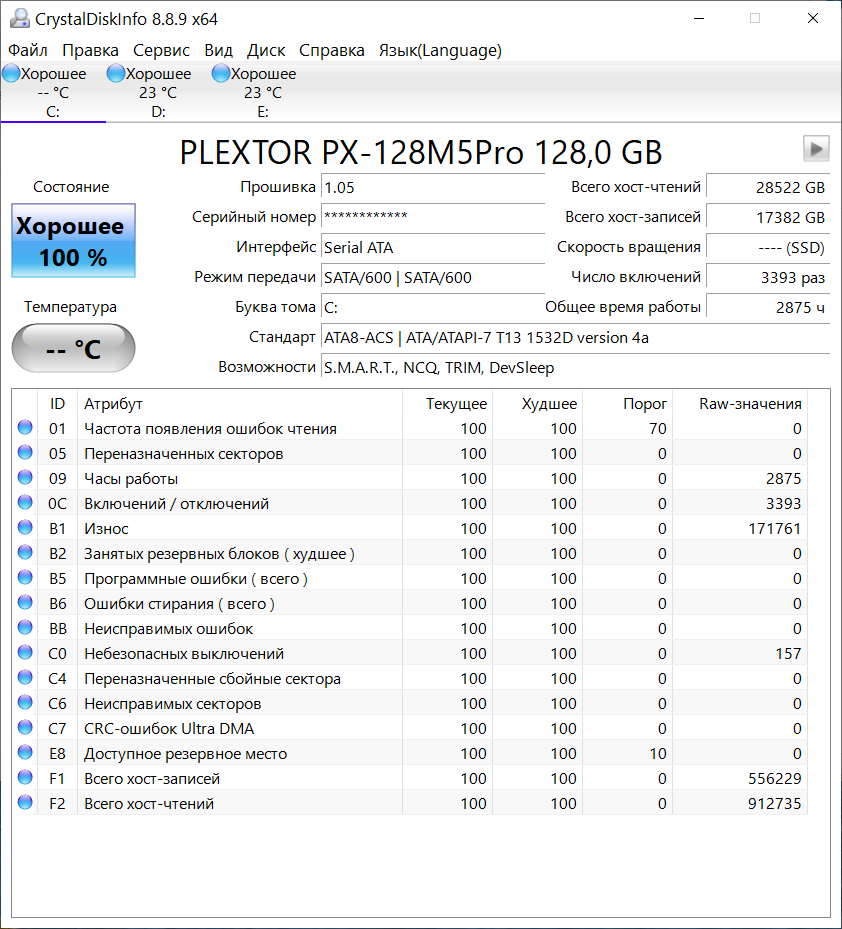This screenshot has width=842, height=929.
Task: Click status icon of attribute 05 row
Action: (x=25, y=452)
